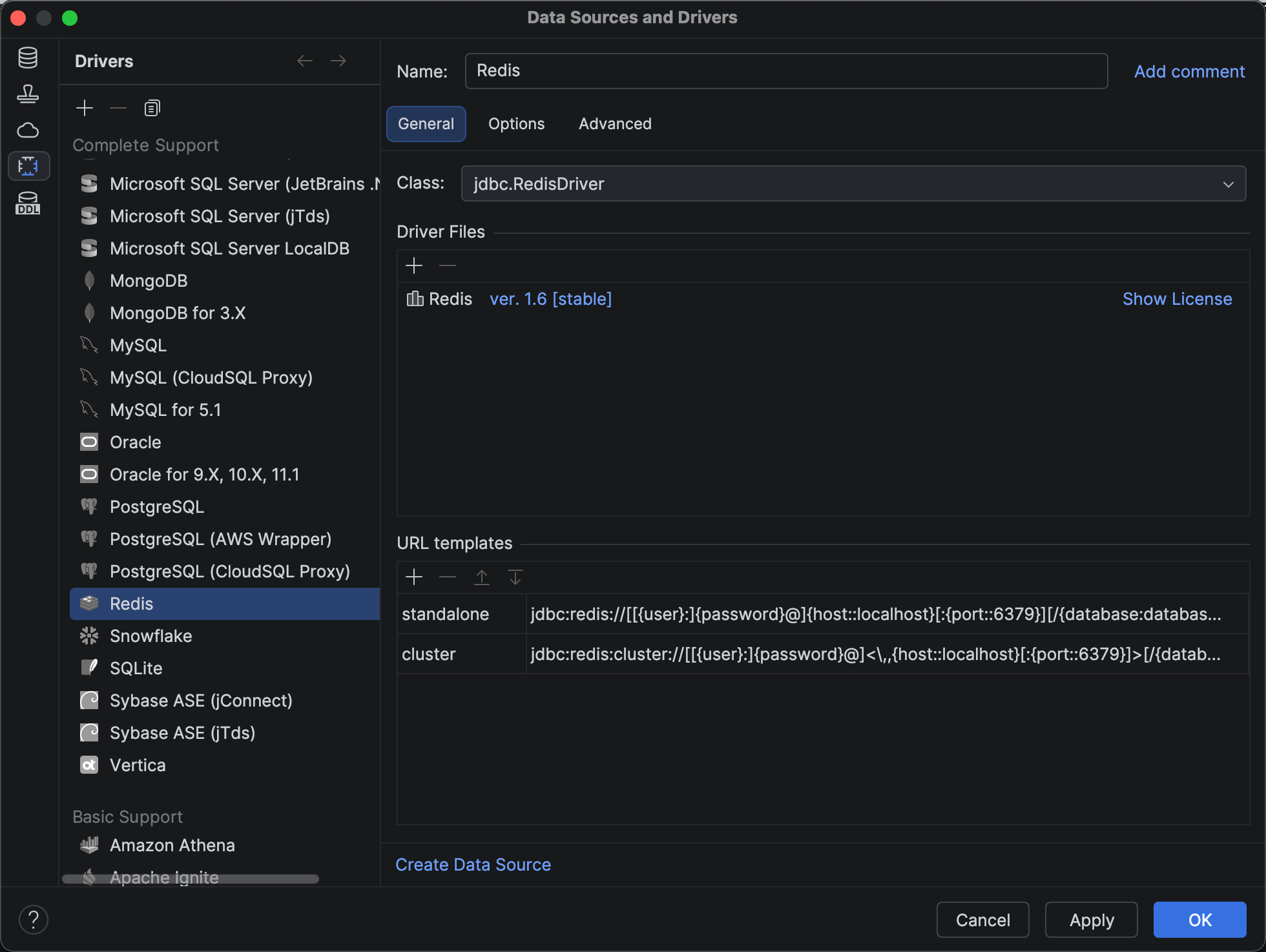Click the Redis driver file library icon

tap(415, 299)
